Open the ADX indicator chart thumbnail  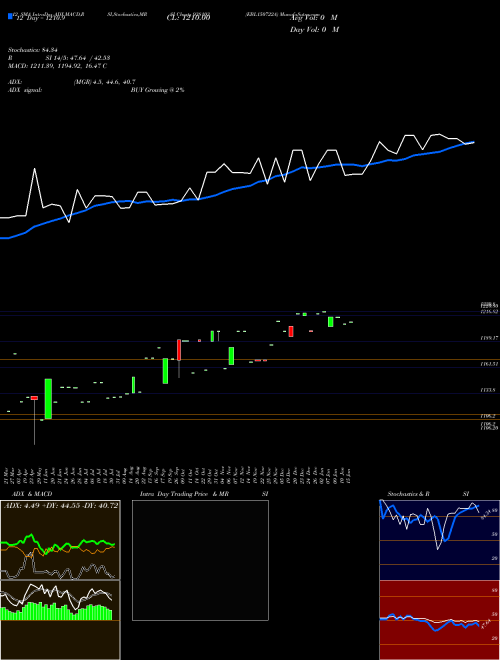click(60, 540)
